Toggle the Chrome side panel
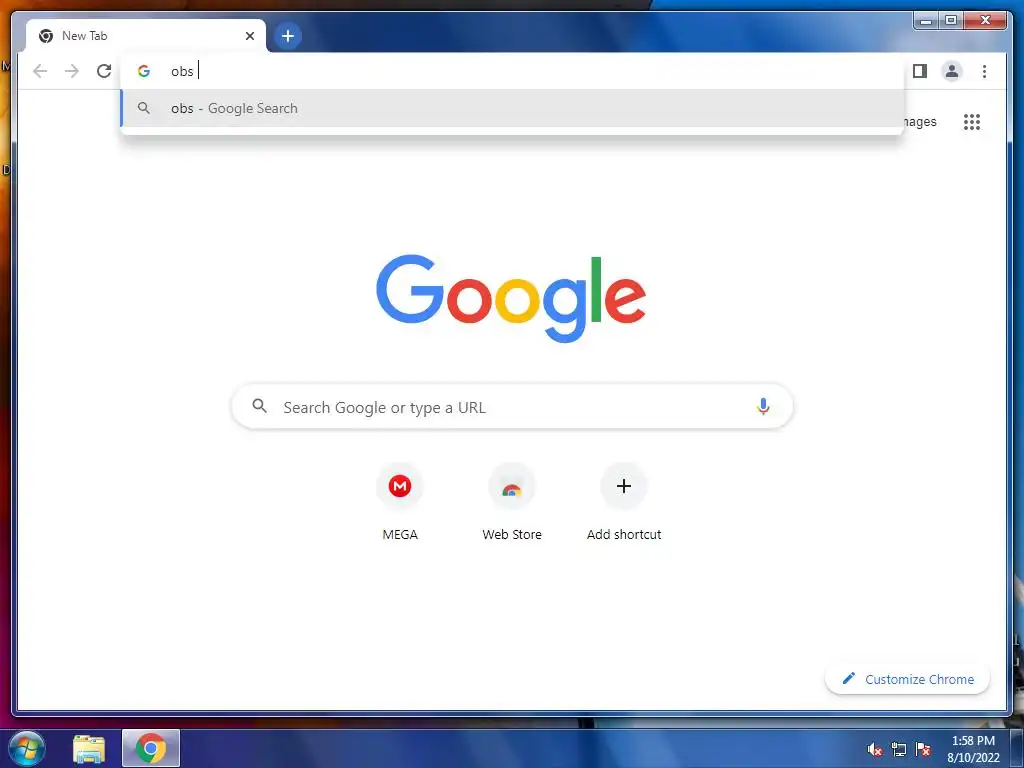1024x768 pixels. click(x=920, y=71)
